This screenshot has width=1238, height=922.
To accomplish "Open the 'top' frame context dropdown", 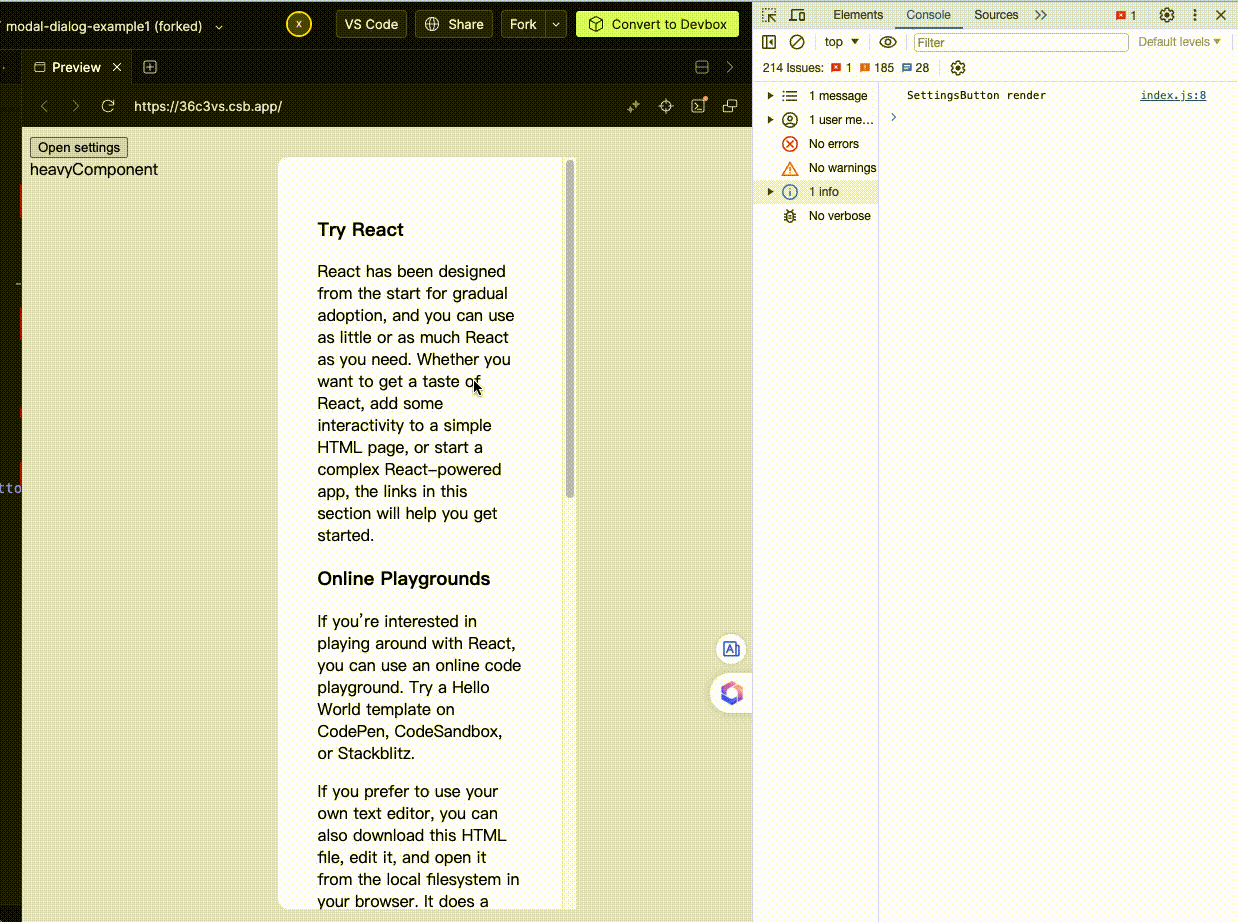I will [841, 42].
